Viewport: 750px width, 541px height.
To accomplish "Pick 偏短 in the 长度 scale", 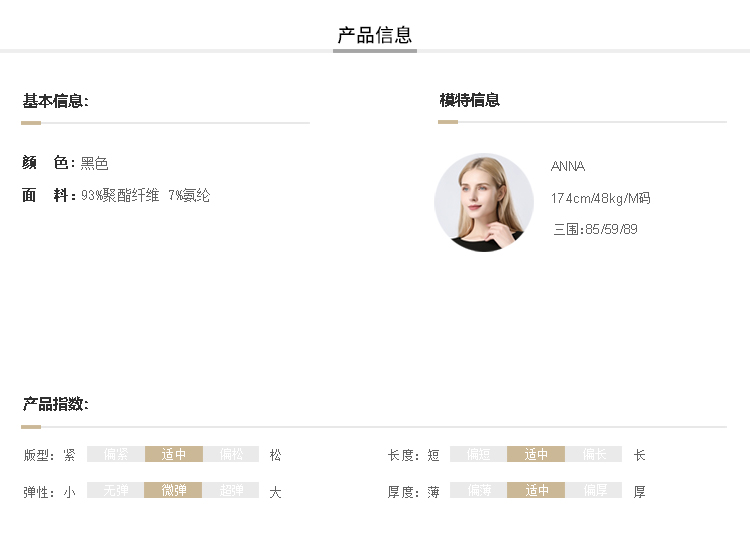I will click(x=478, y=454).
